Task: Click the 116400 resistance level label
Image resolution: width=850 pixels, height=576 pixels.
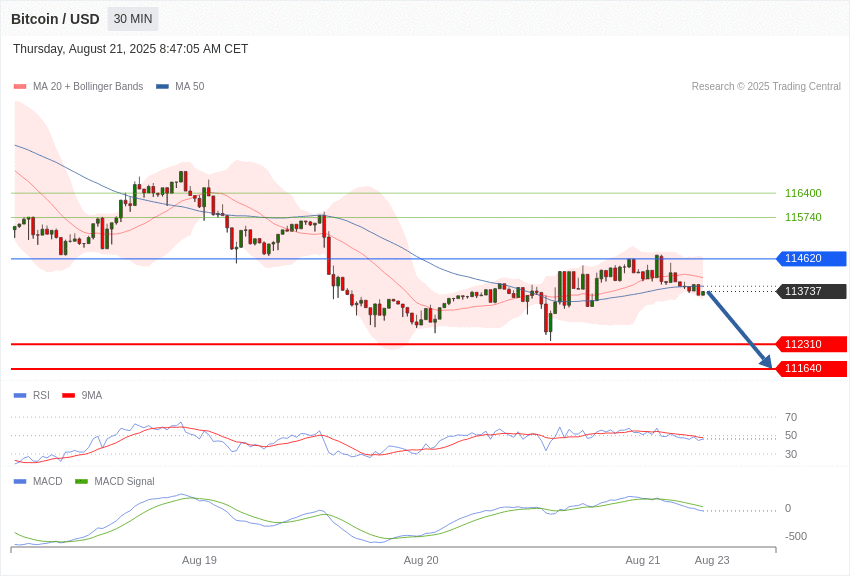Action: point(803,193)
